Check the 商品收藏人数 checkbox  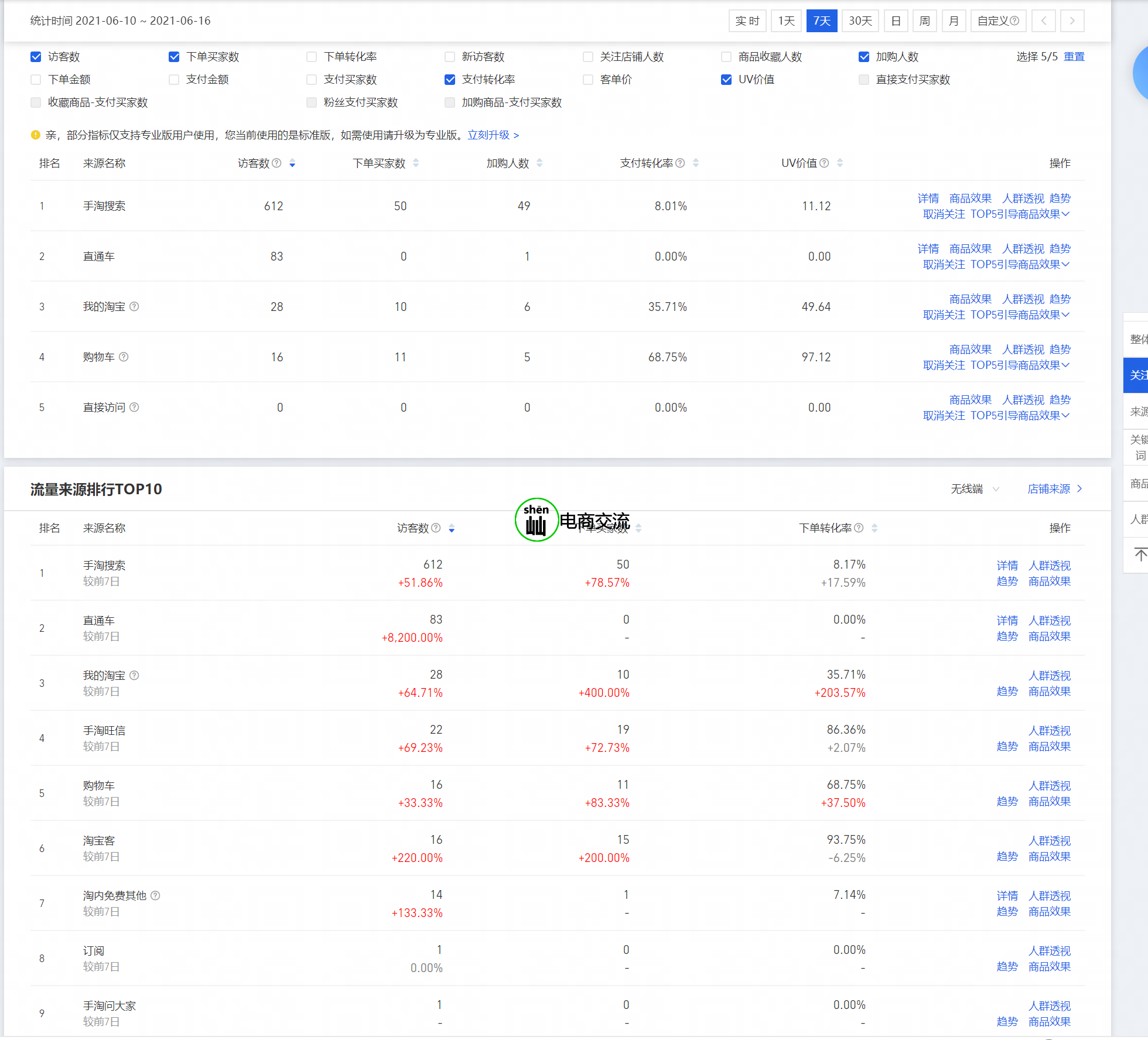point(726,57)
